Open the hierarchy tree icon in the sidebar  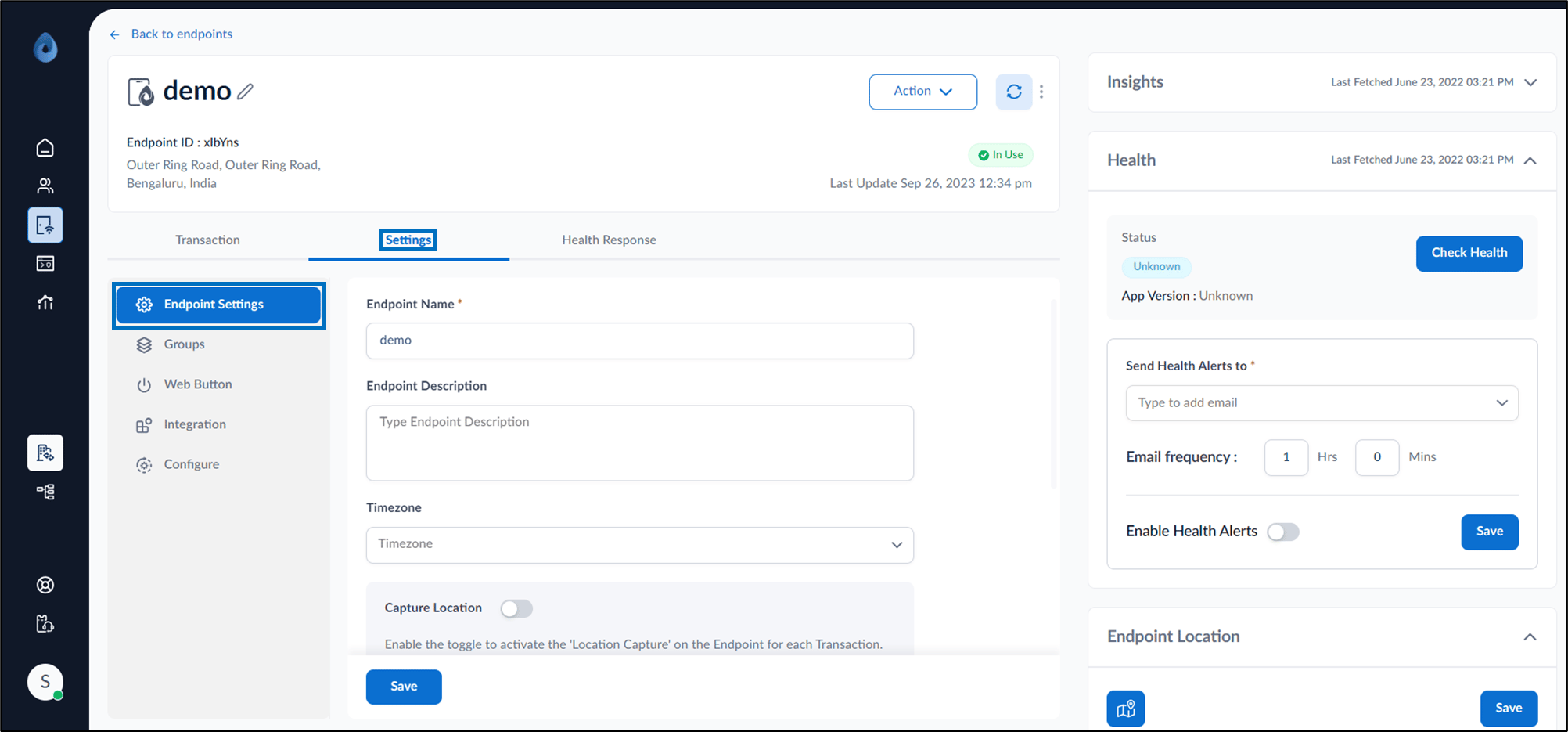[x=45, y=492]
